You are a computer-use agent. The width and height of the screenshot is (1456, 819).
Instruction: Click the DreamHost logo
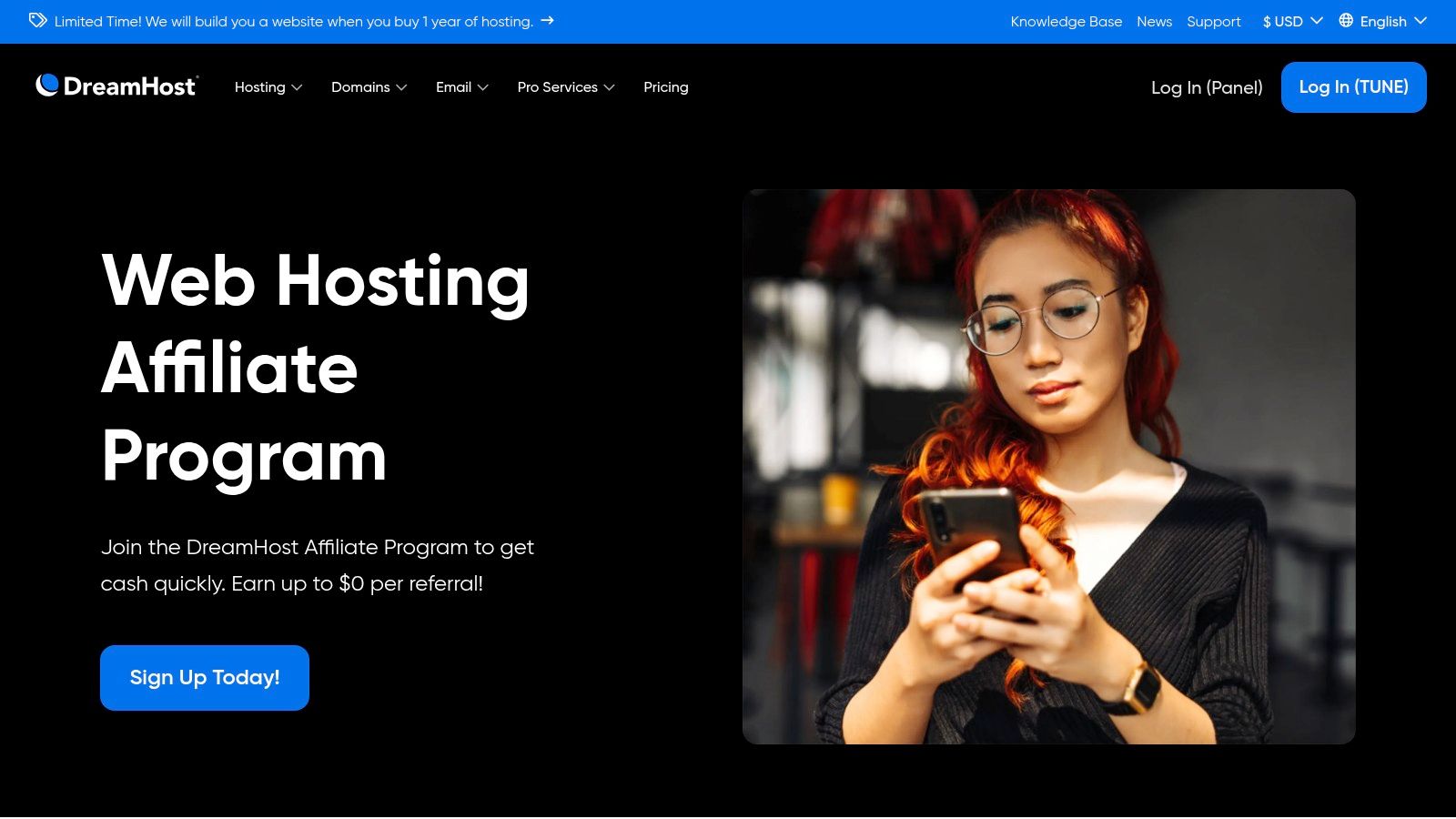116,86
